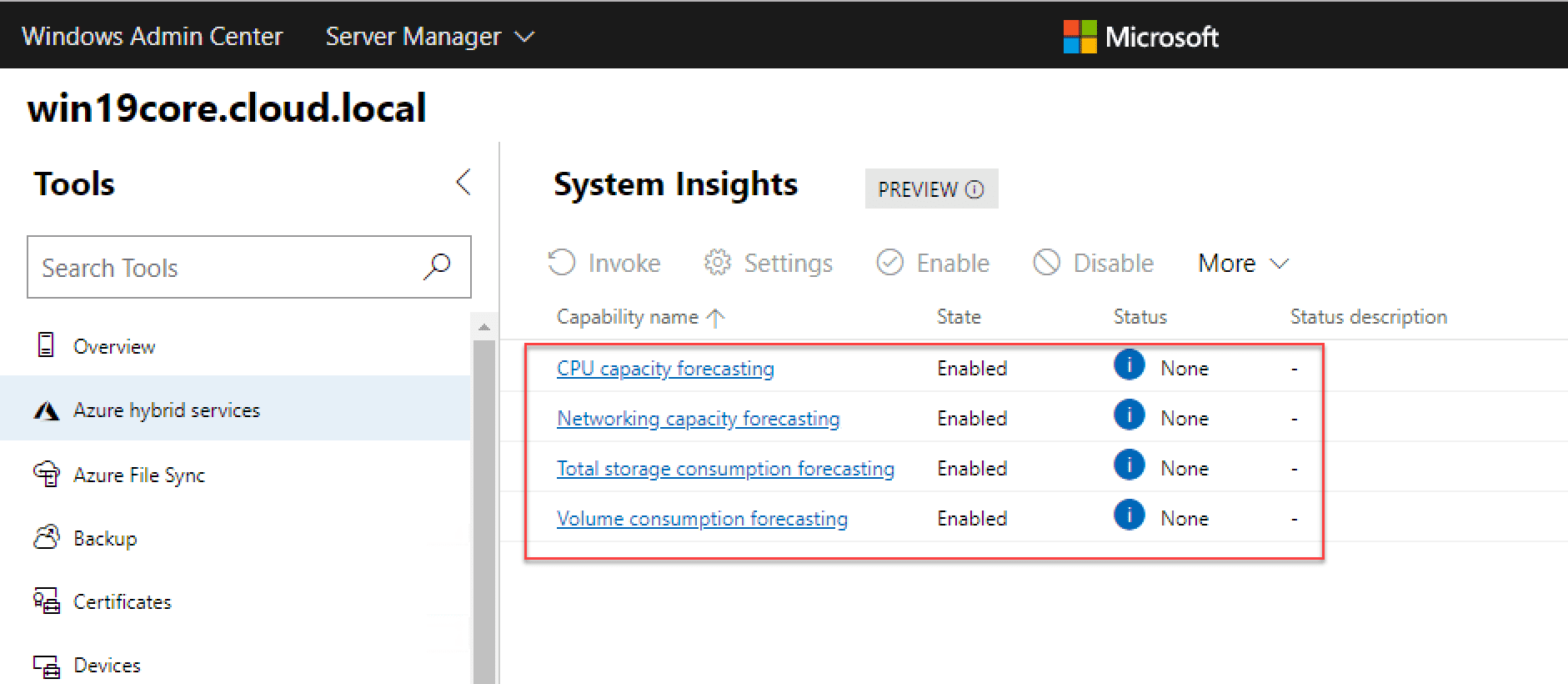Sort by the Capability name column header
This screenshot has width=1568, height=684.
[628, 317]
